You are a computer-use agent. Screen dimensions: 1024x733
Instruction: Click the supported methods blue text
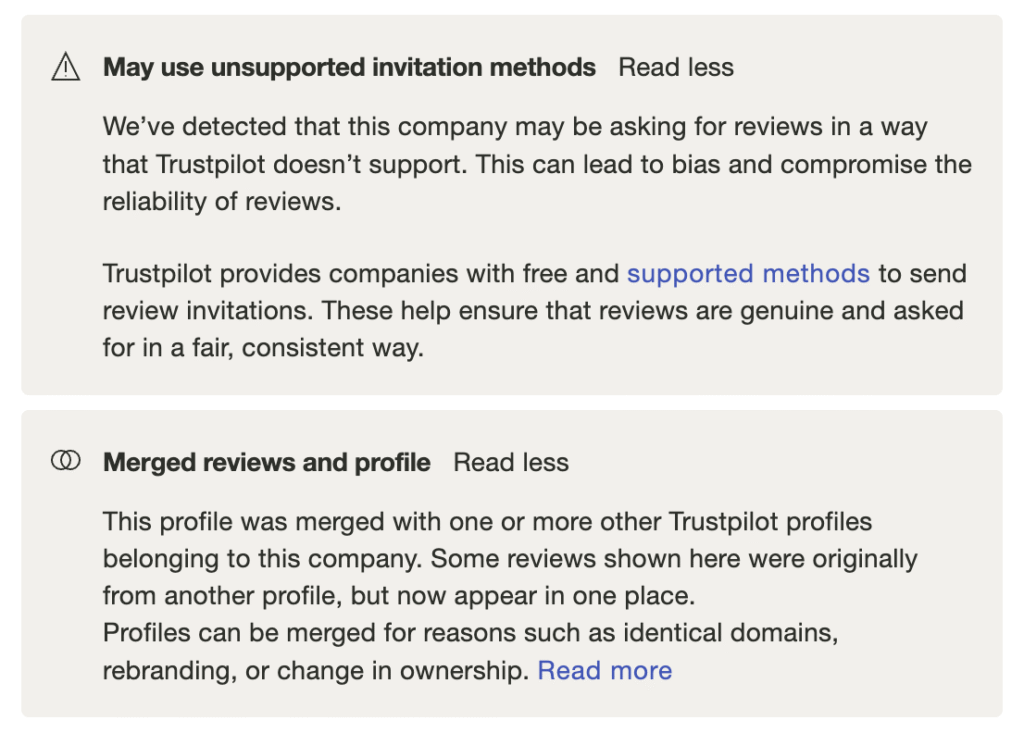pos(748,274)
